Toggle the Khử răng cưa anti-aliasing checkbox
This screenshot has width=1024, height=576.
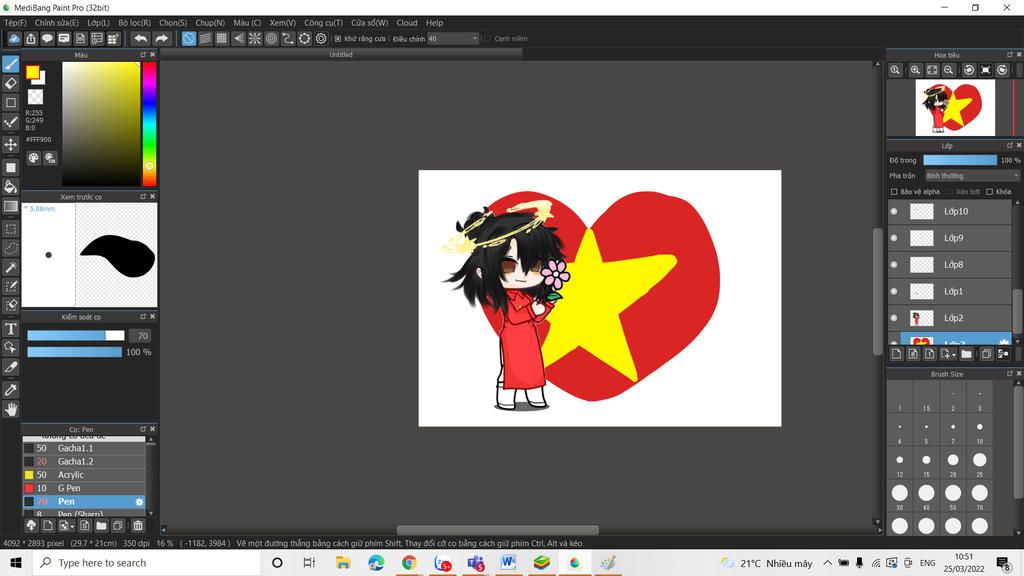coord(338,39)
